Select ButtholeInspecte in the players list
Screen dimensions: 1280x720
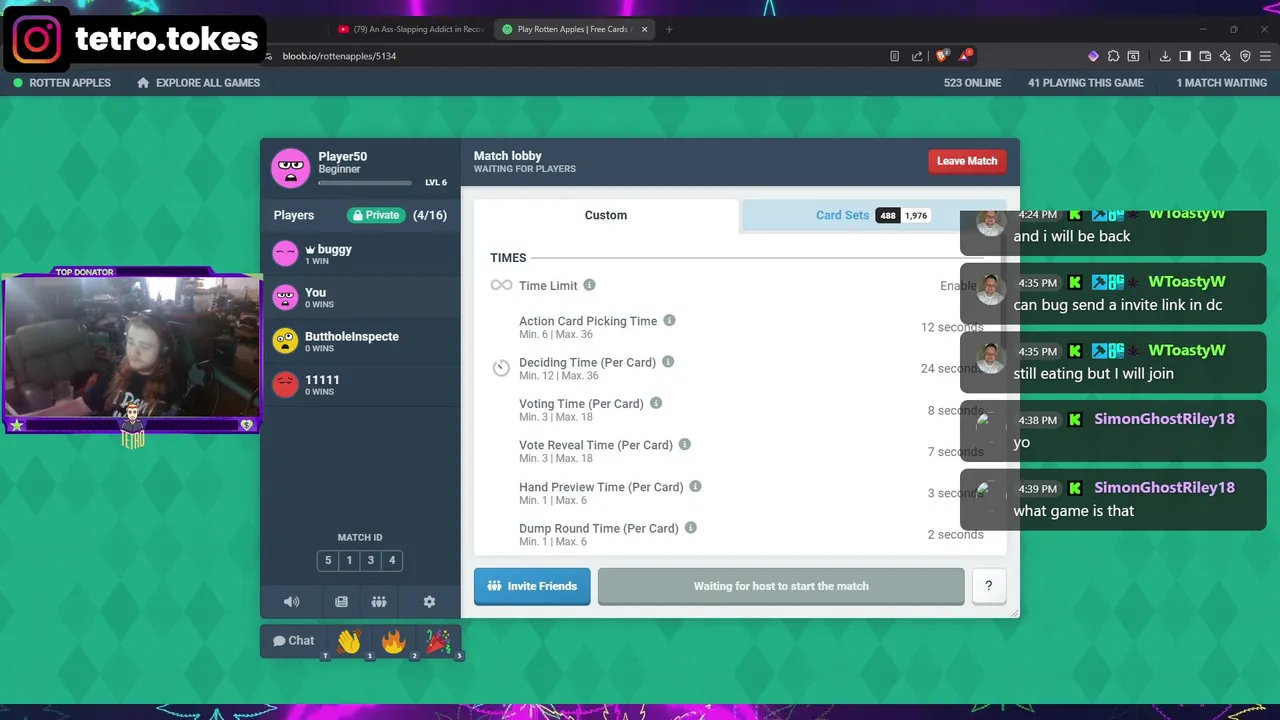360,341
